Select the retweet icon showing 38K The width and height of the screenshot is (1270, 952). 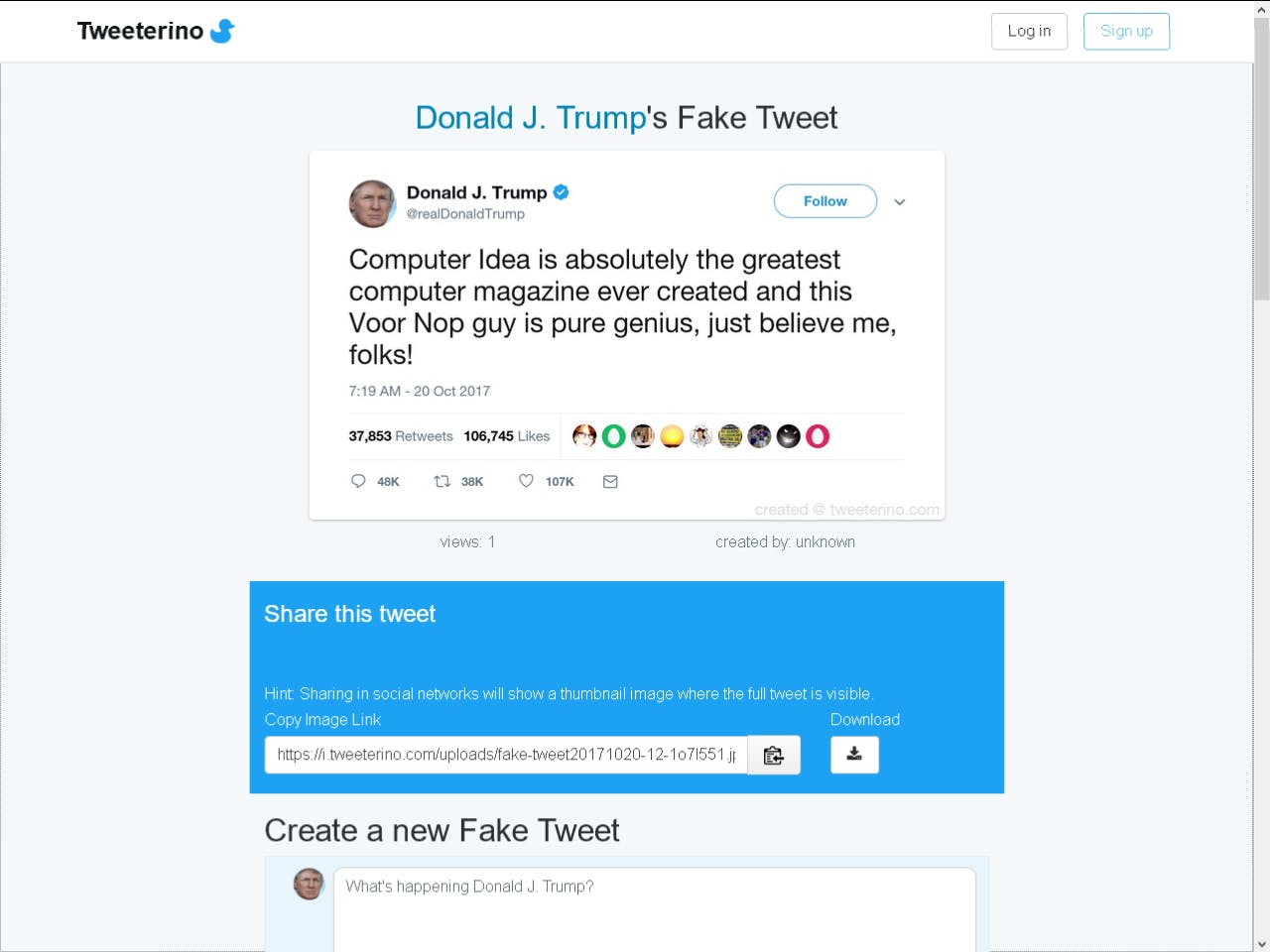[443, 481]
